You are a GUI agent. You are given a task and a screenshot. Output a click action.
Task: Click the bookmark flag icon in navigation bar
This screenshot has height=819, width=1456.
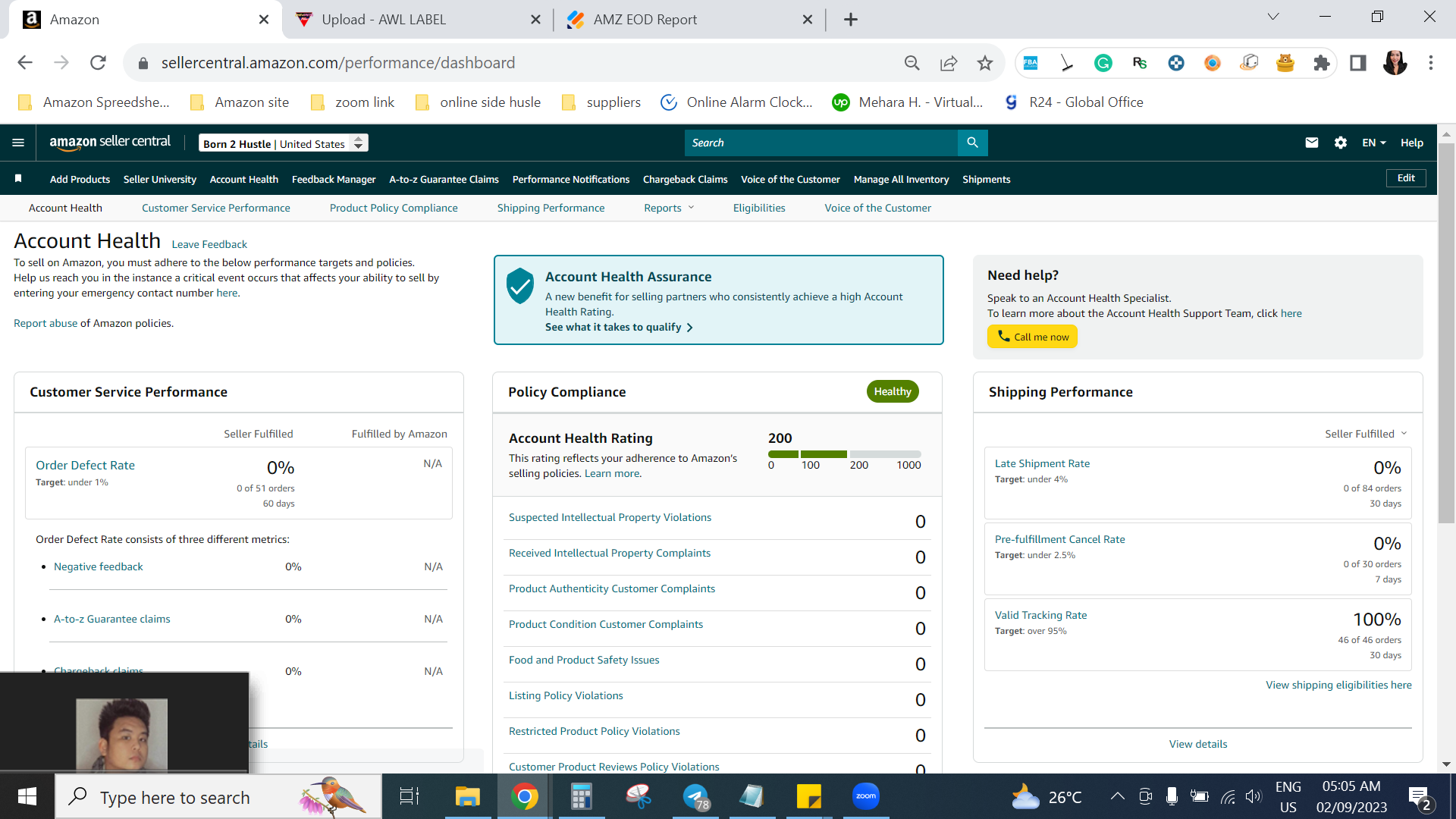click(x=18, y=179)
